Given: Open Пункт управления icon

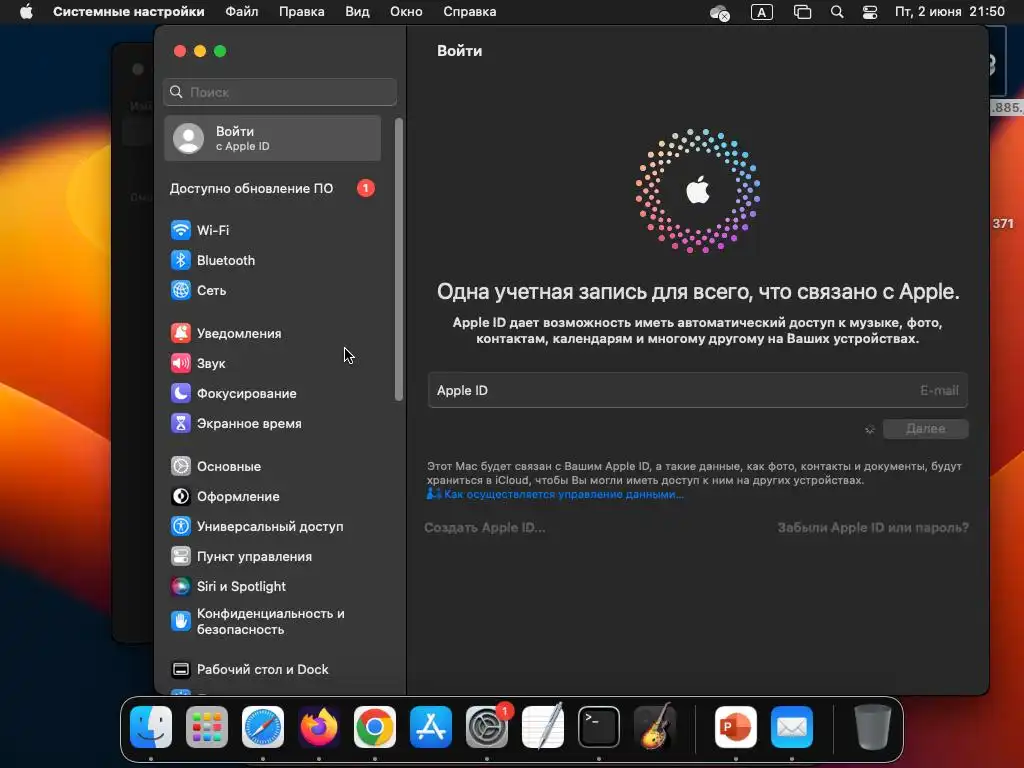Looking at the screenshot, I should coord(181,556).
